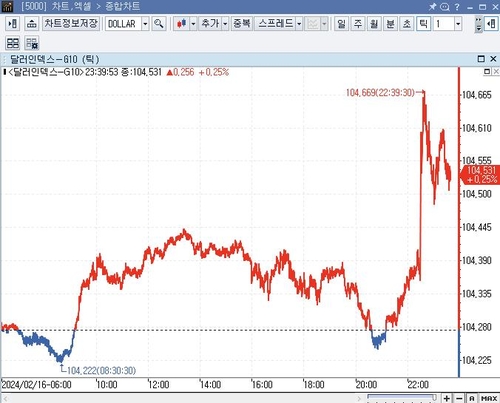
Task: Open the 추가 dropdown arrow
Action: coord(225,24)
